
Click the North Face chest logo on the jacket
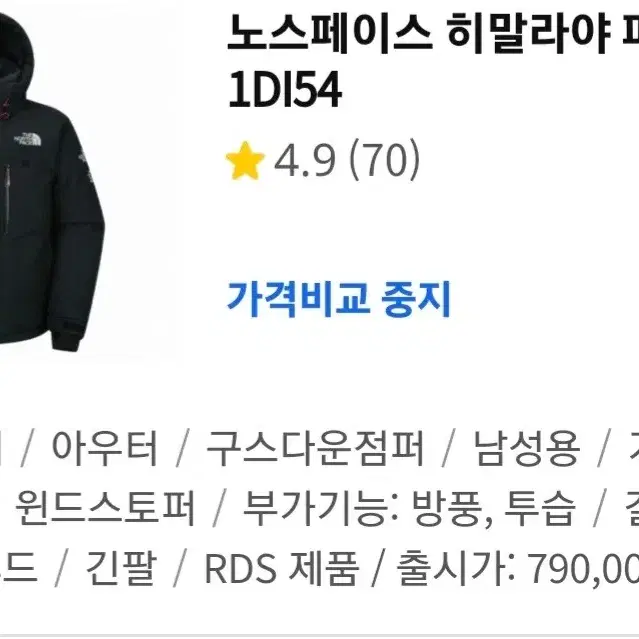coord(28,139)
